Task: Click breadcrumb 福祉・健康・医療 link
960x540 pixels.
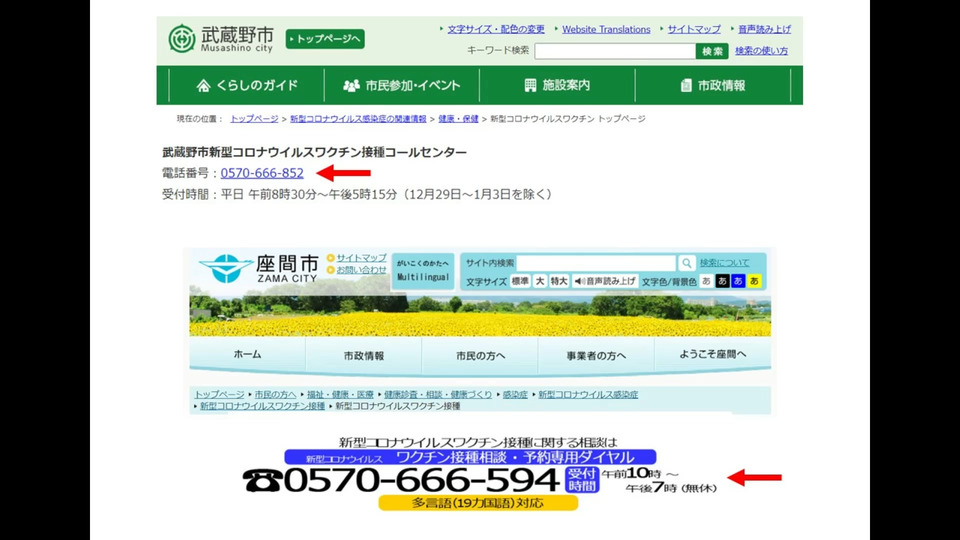Action: (340, 394)
